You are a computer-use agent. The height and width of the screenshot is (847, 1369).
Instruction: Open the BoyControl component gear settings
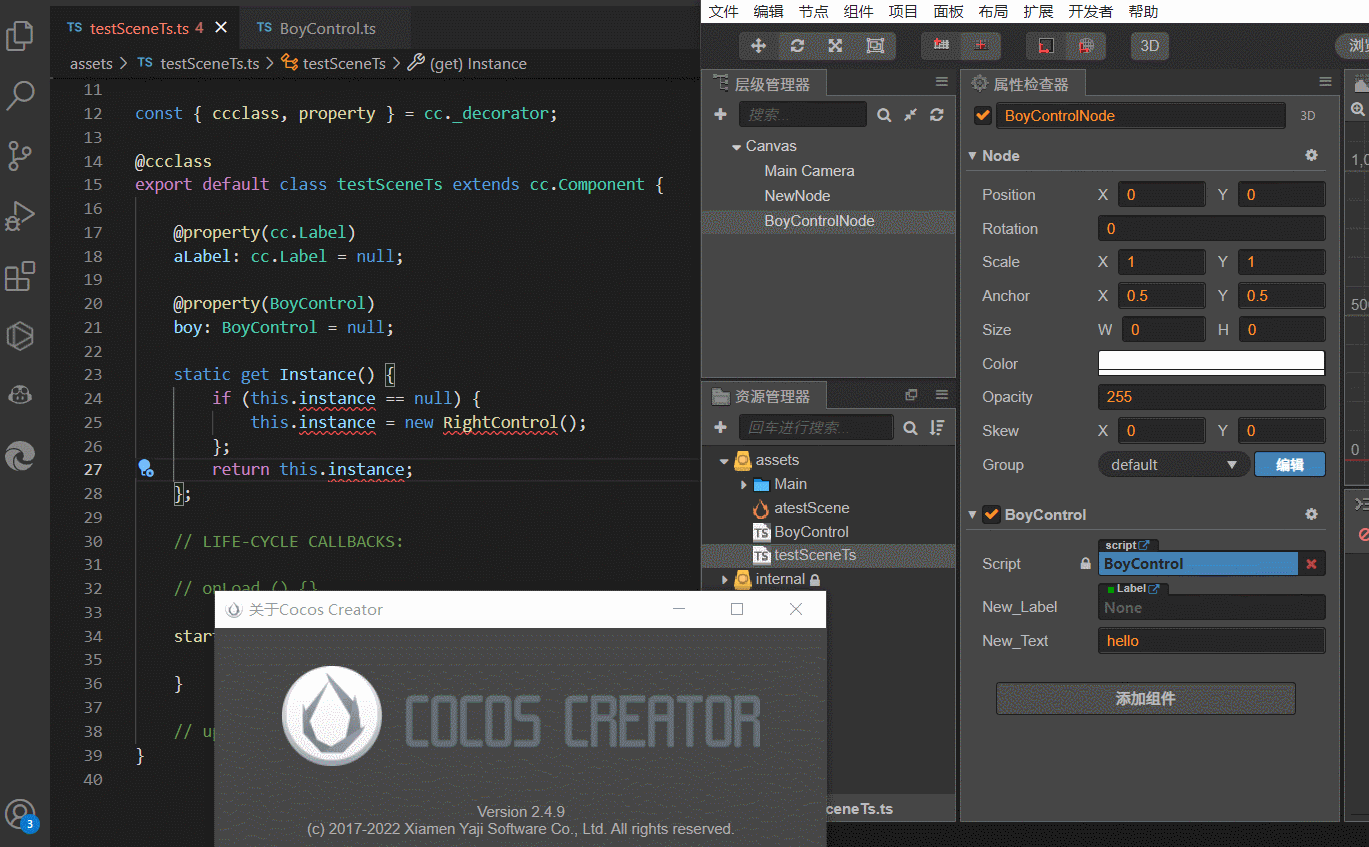click(1312, 514)
